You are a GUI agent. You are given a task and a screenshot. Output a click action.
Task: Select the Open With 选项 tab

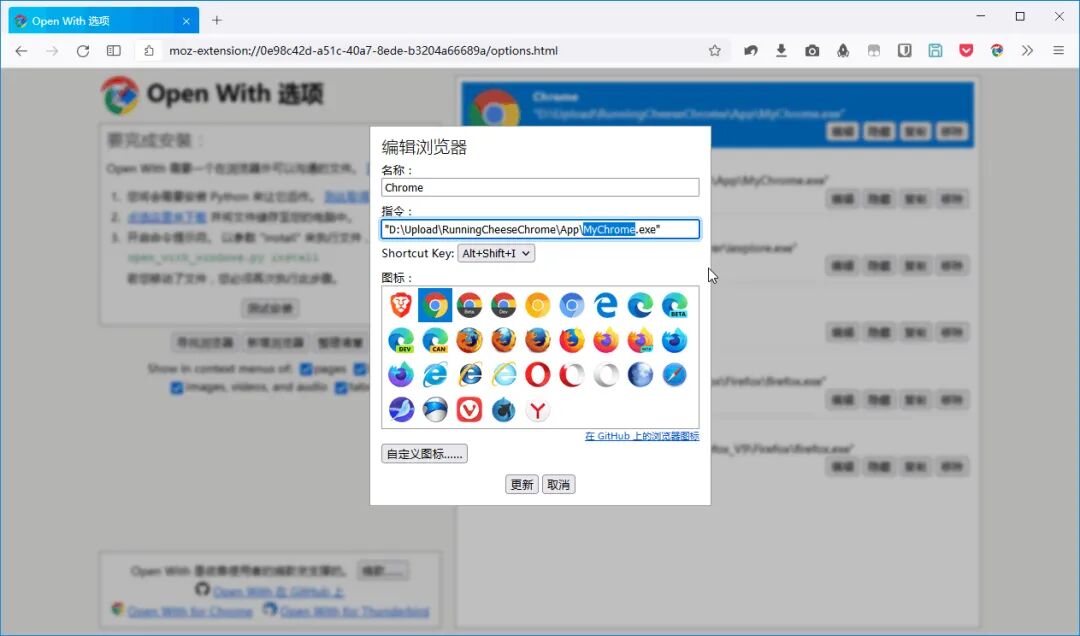pos(103,21)
